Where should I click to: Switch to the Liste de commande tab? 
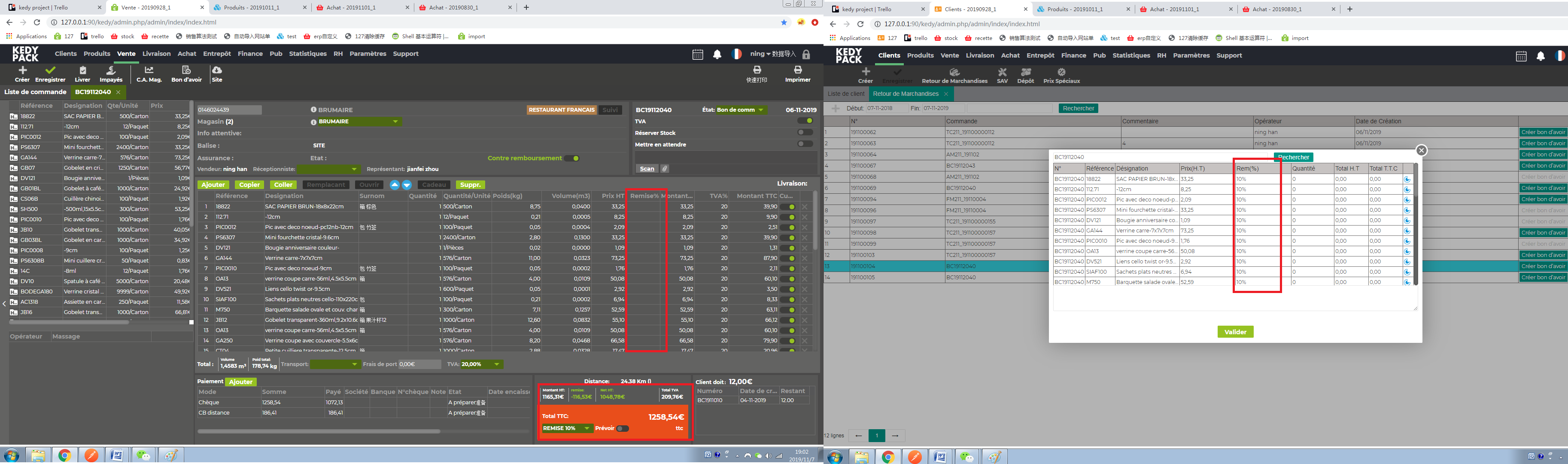[35, 92]
